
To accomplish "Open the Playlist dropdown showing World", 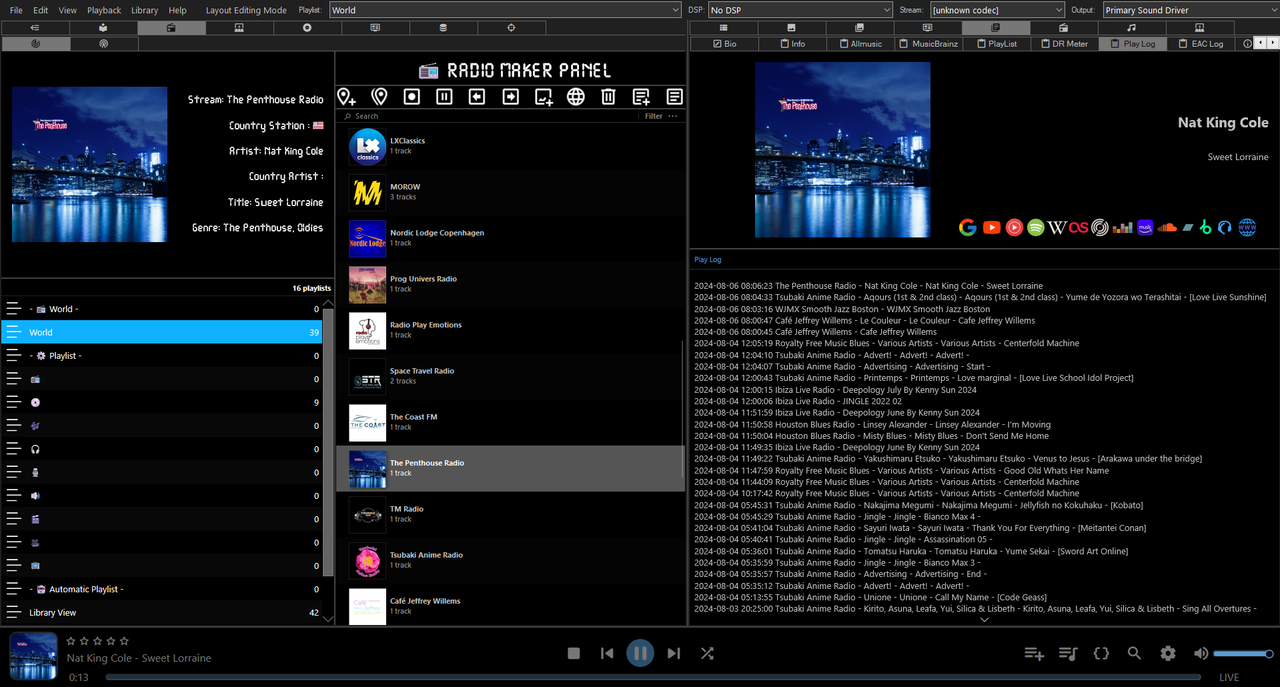I will click(505, 10).
